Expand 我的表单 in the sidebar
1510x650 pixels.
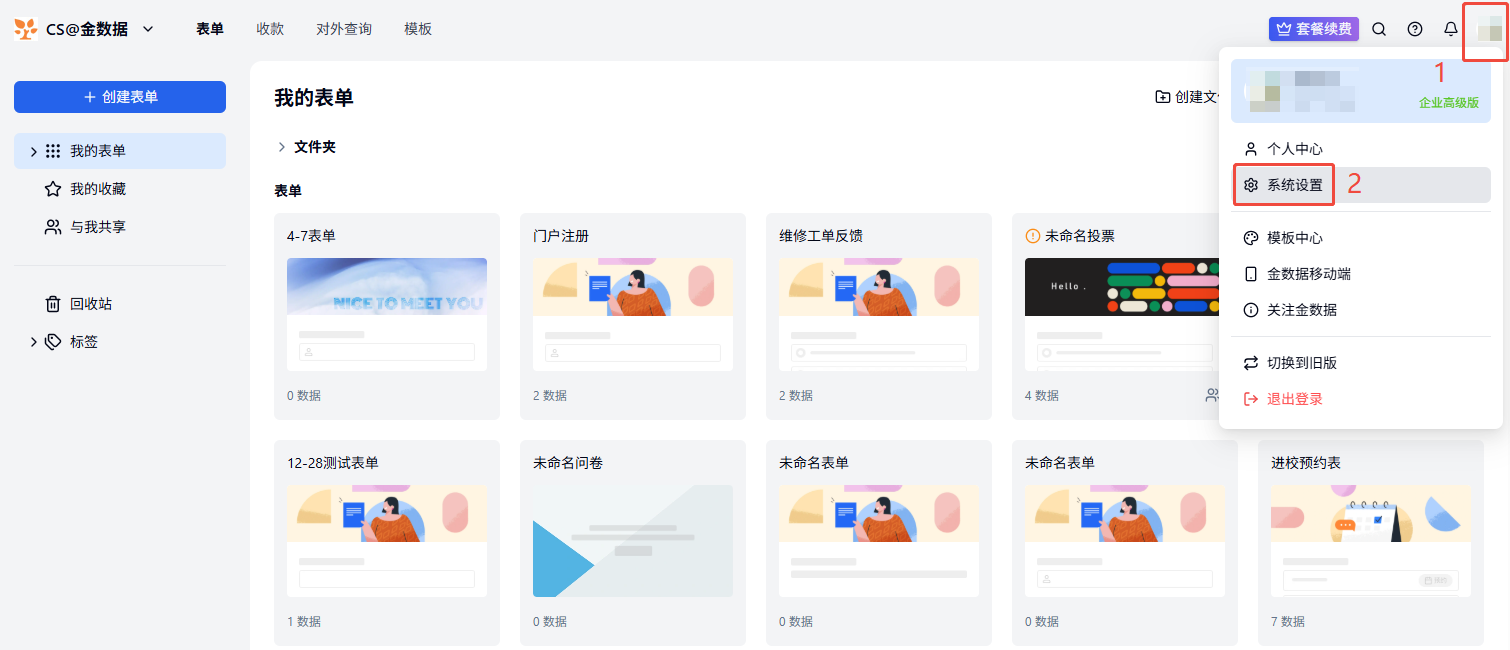(33, 152)
